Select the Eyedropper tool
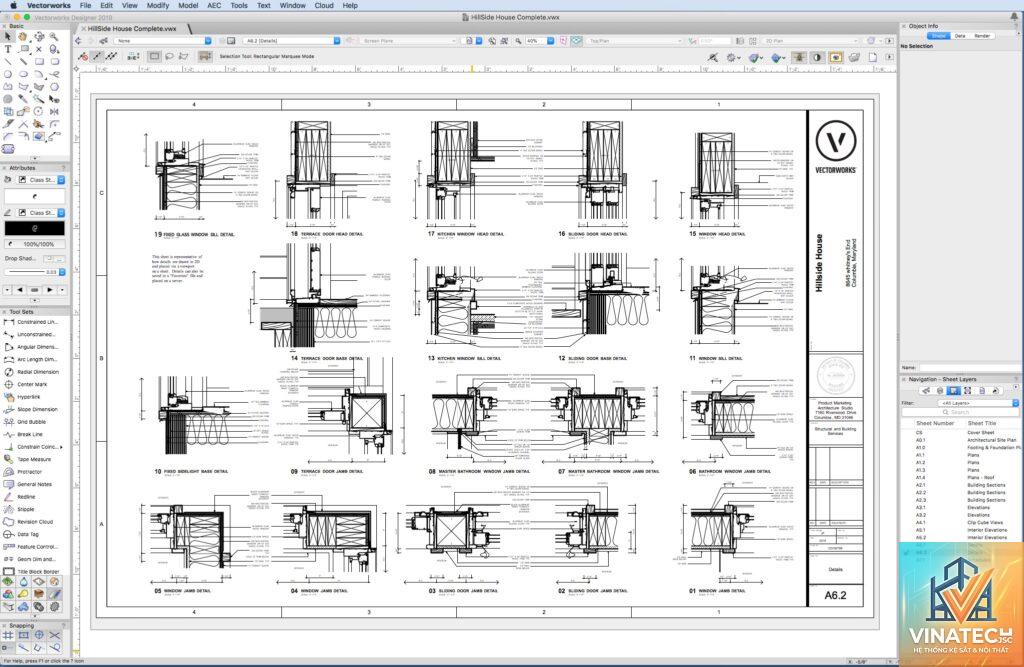 click(x=24, y=99)
